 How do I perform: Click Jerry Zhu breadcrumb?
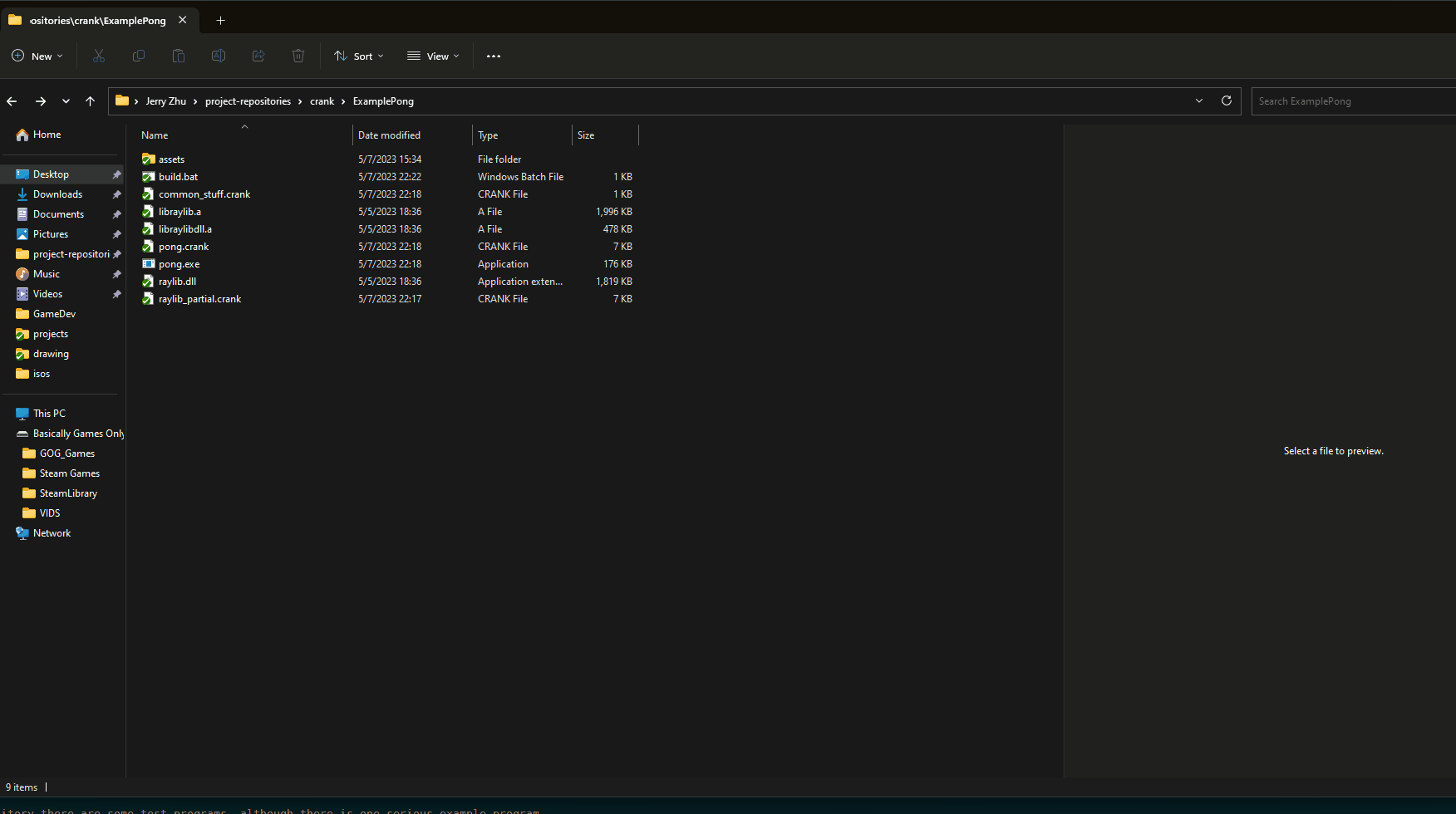[x=166, y=101]
